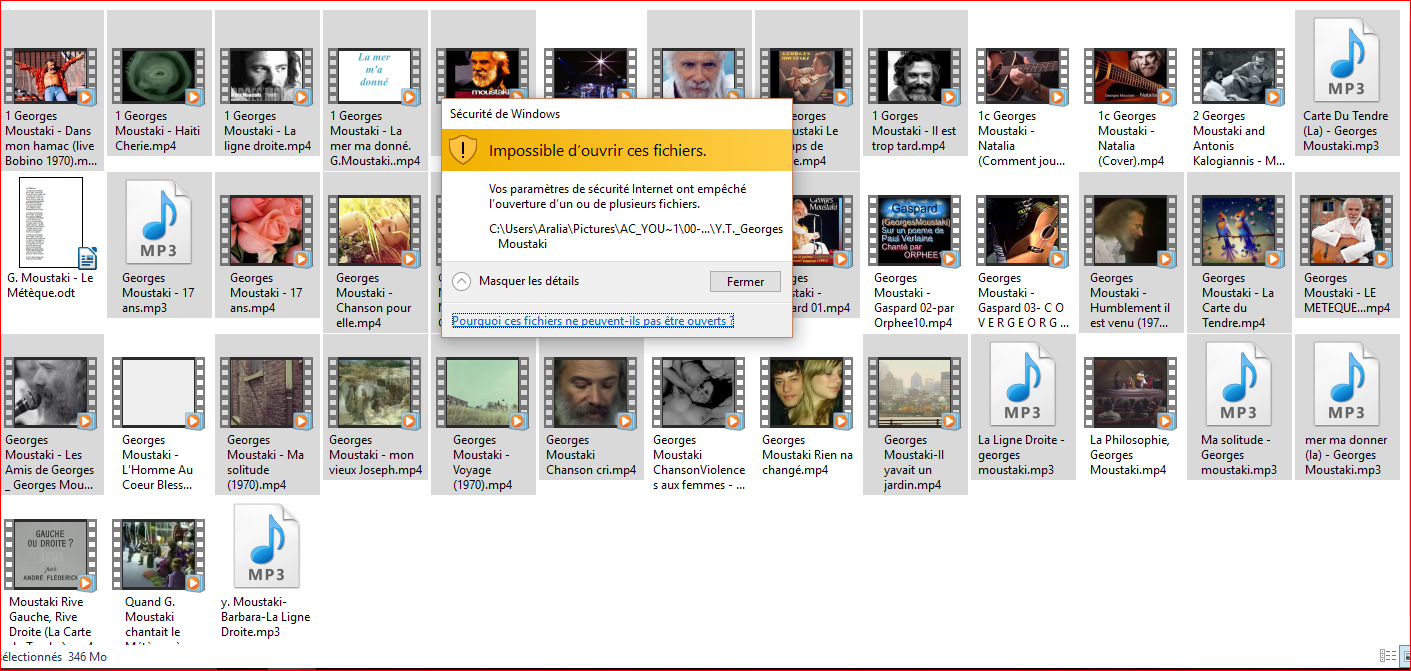
Task: Select La Ligne Droite - georges moustaki.mp3 icon
Action: [1022, 385]
